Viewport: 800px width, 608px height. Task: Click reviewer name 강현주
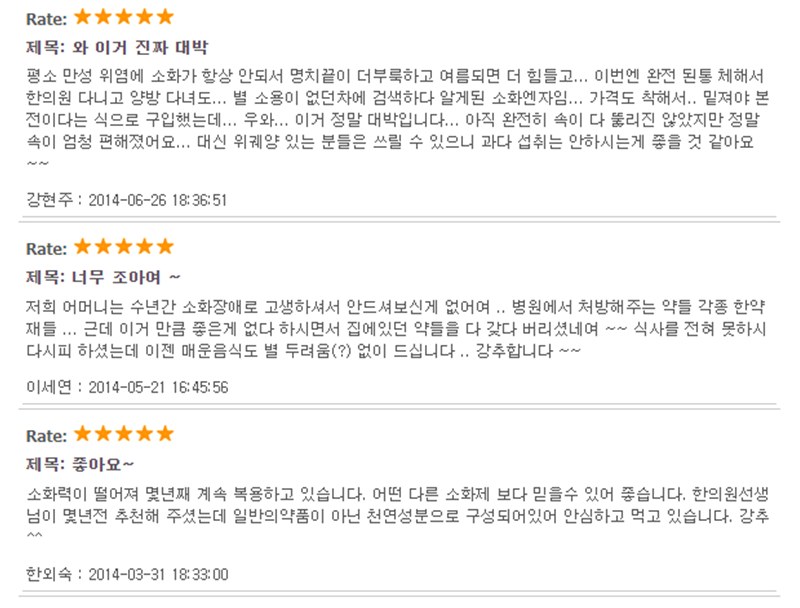click(49, 199)
